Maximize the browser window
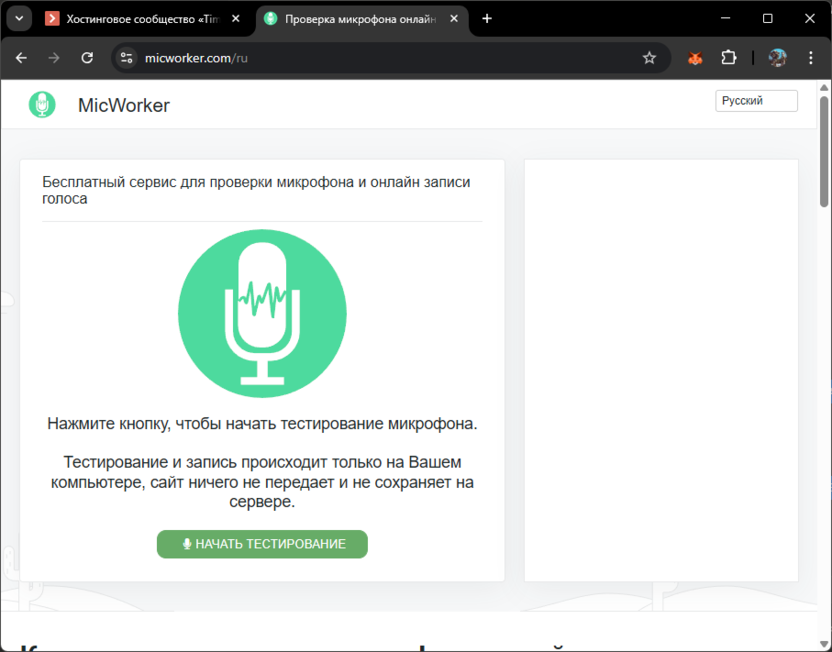This screenshot has height=652, width=832. pos(767,19)
